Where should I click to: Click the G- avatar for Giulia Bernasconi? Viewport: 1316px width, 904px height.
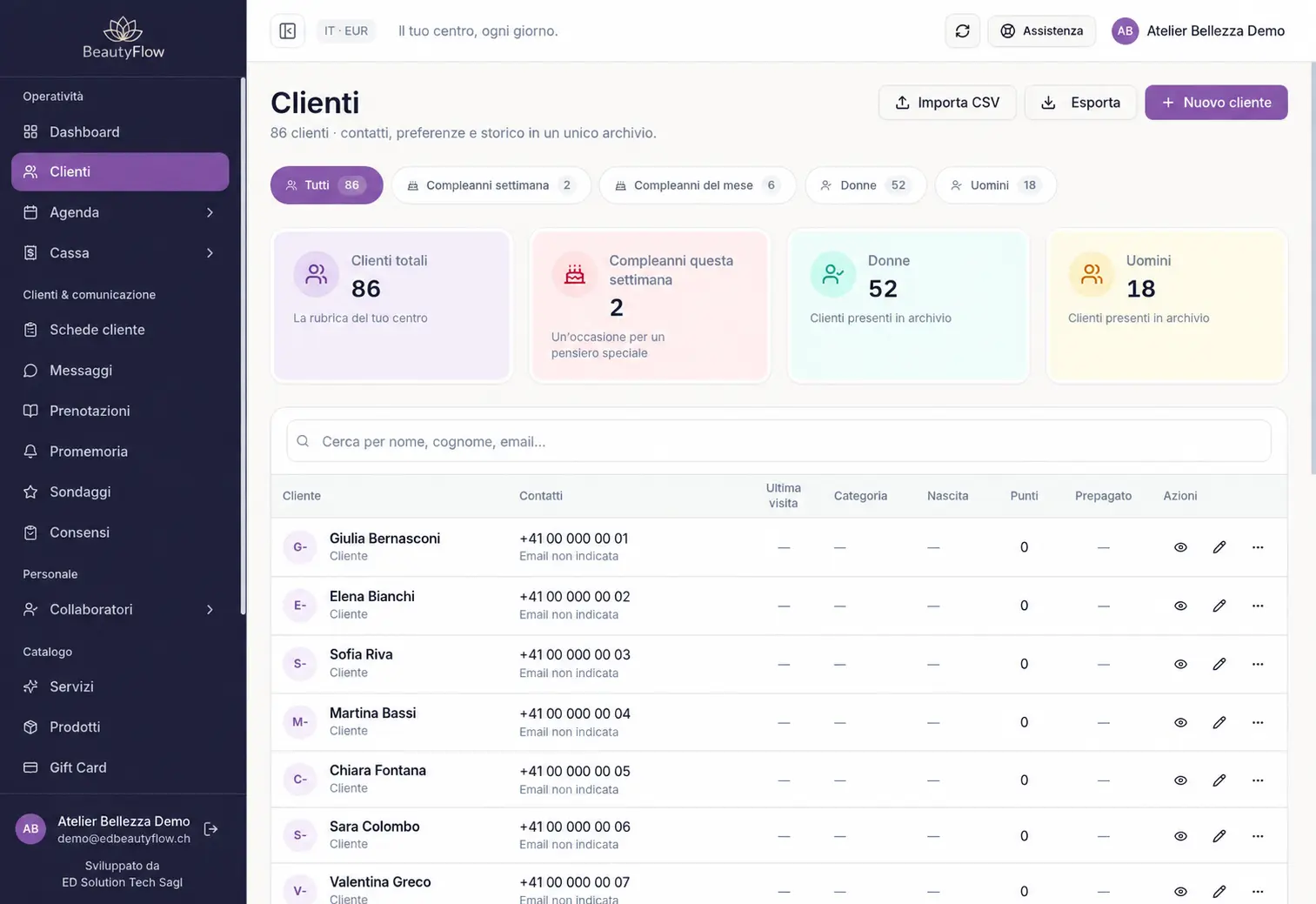click(x=300, y=547)
